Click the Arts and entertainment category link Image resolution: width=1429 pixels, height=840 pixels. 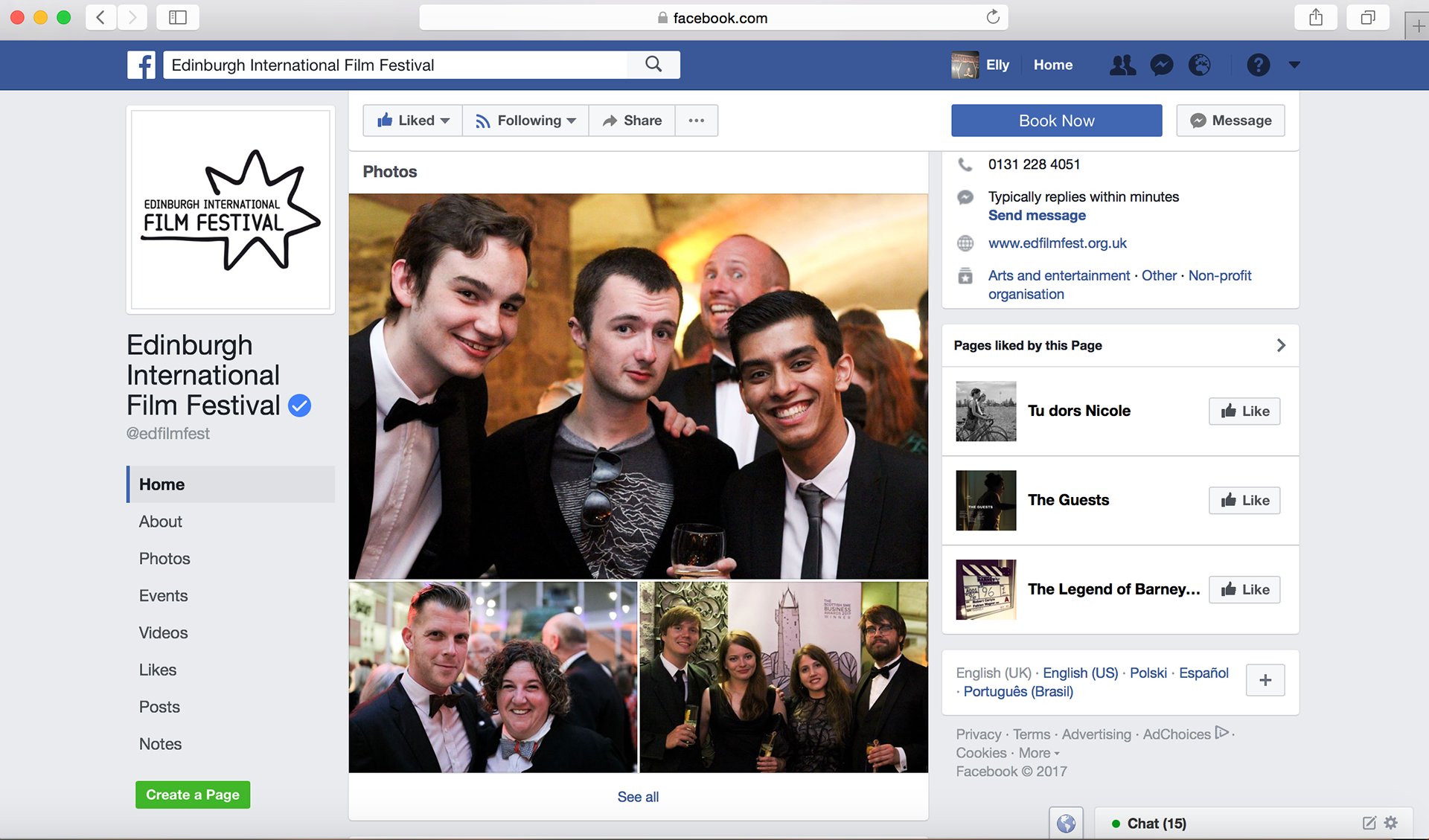[x=1059, y=276]
